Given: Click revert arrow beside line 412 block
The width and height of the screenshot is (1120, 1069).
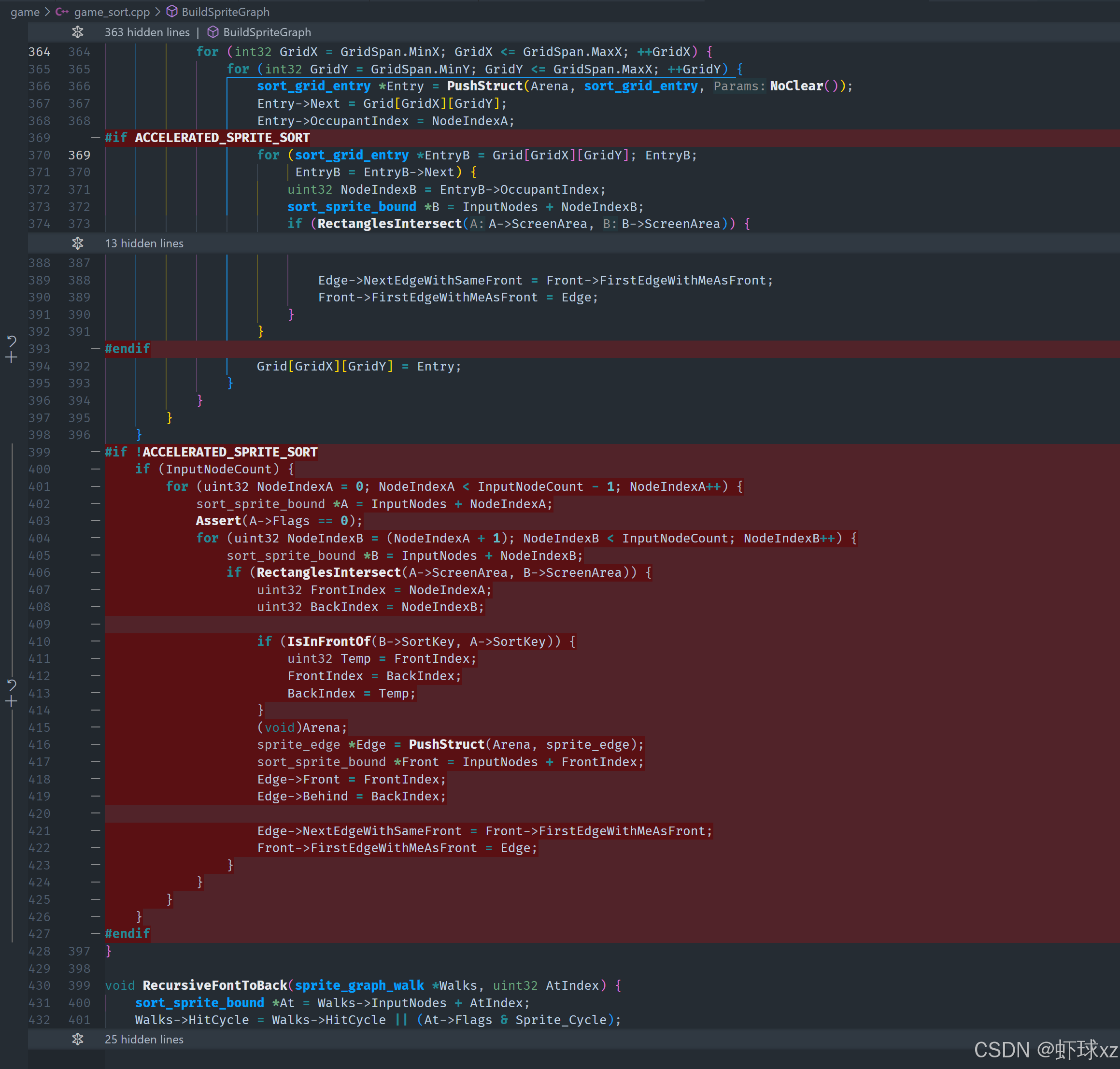Looking at the screenshot, I should [x=12, y=684].
